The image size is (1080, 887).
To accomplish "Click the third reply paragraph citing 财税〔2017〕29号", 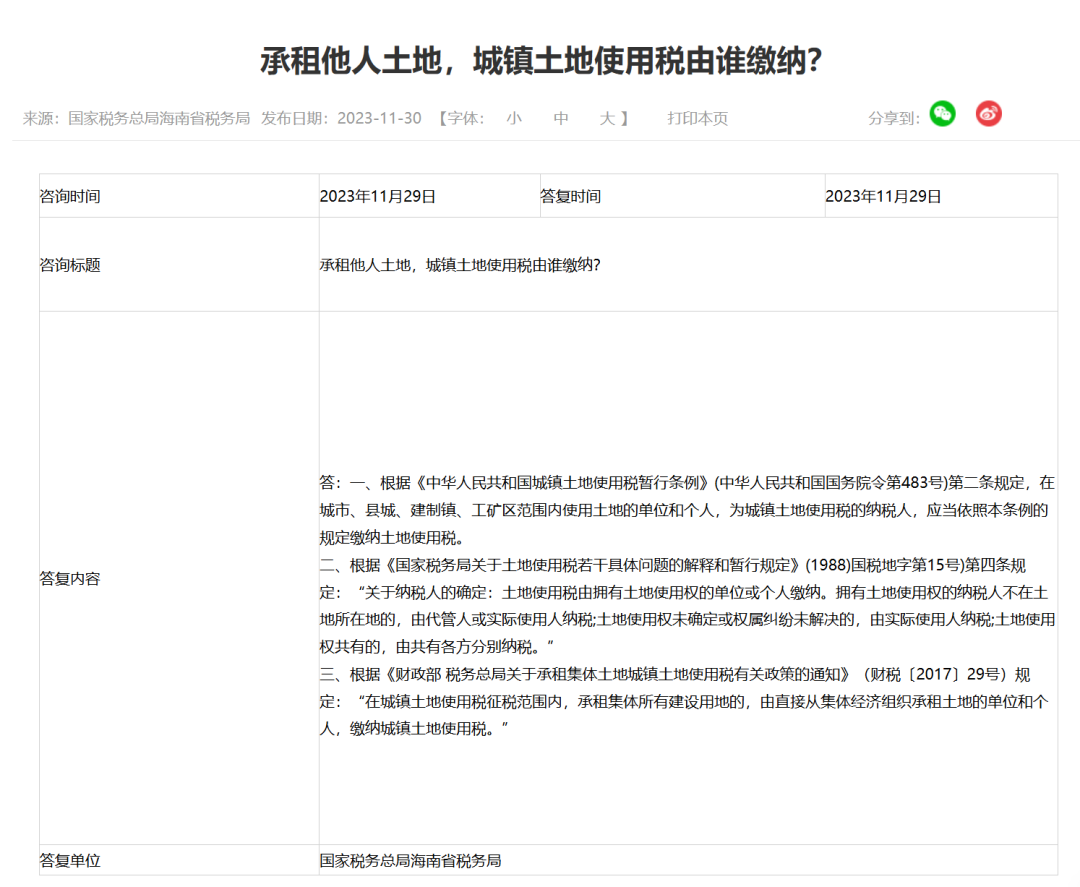I will coord(686,701).
